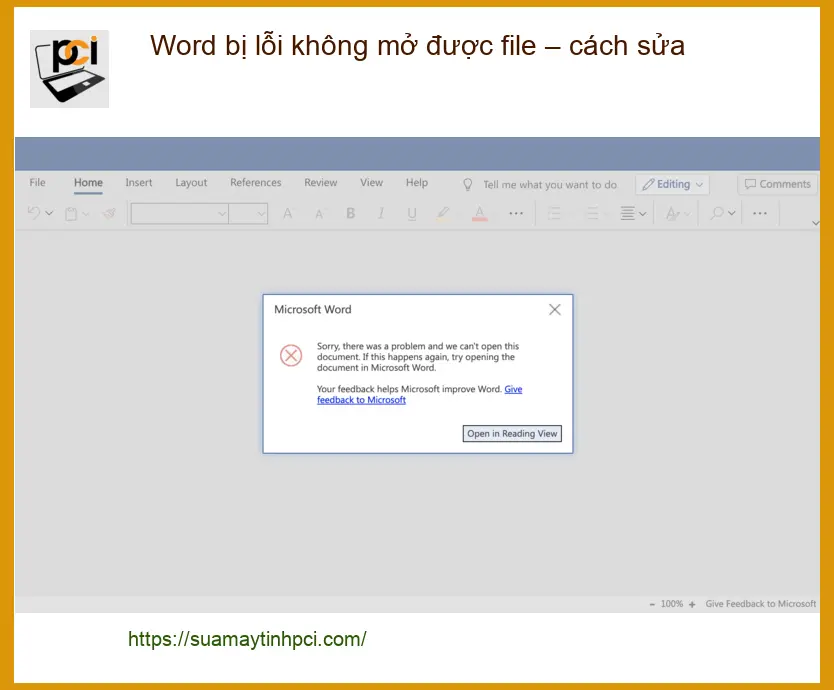This screenshot has width=834, height=690.
Task: Click the Tell me what you want to do box
Action: [x=550, y=185]
